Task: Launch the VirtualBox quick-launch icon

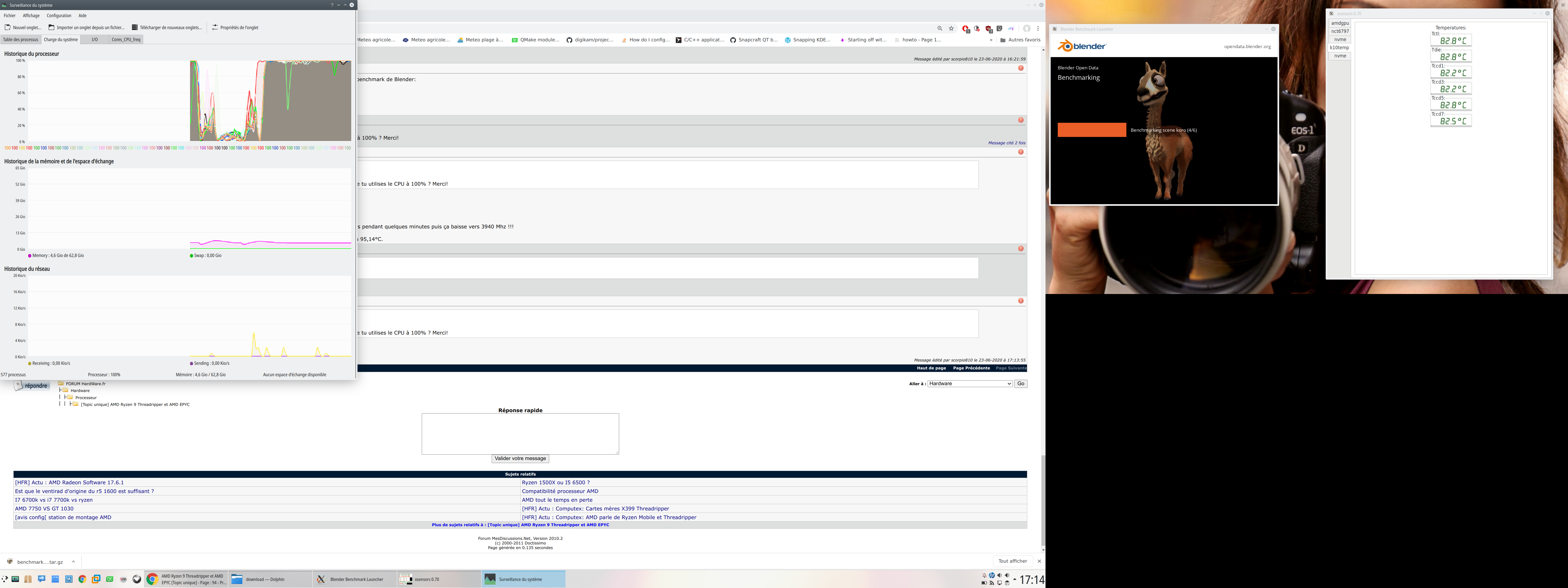Action: tap(96, 580)
